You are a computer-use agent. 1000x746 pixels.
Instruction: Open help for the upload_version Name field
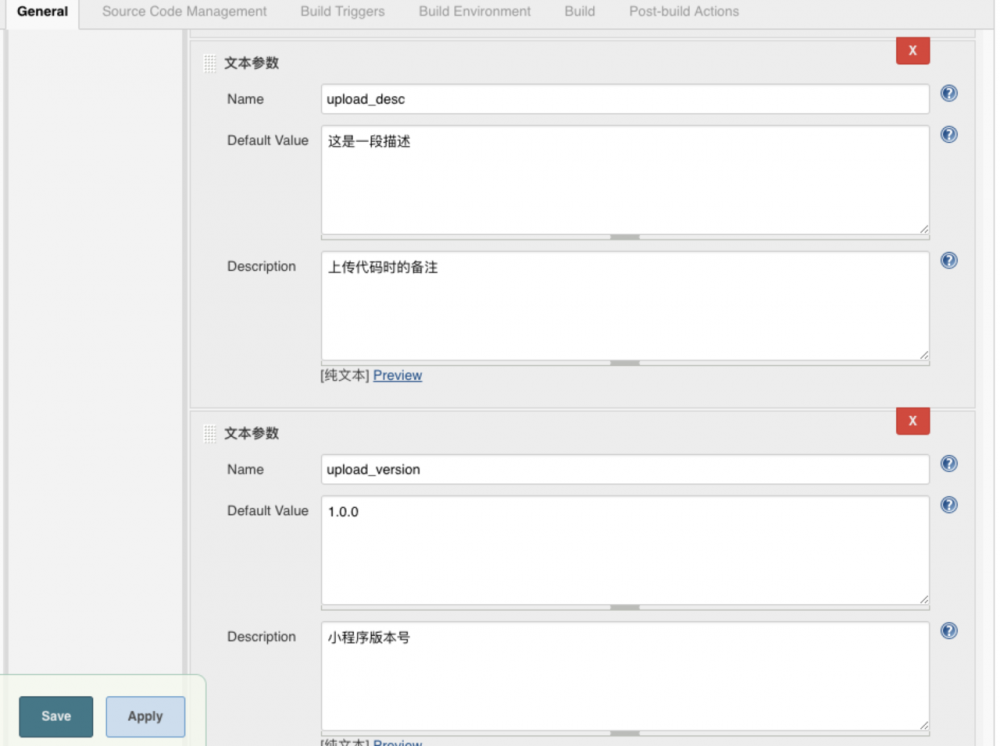(948, 463)
